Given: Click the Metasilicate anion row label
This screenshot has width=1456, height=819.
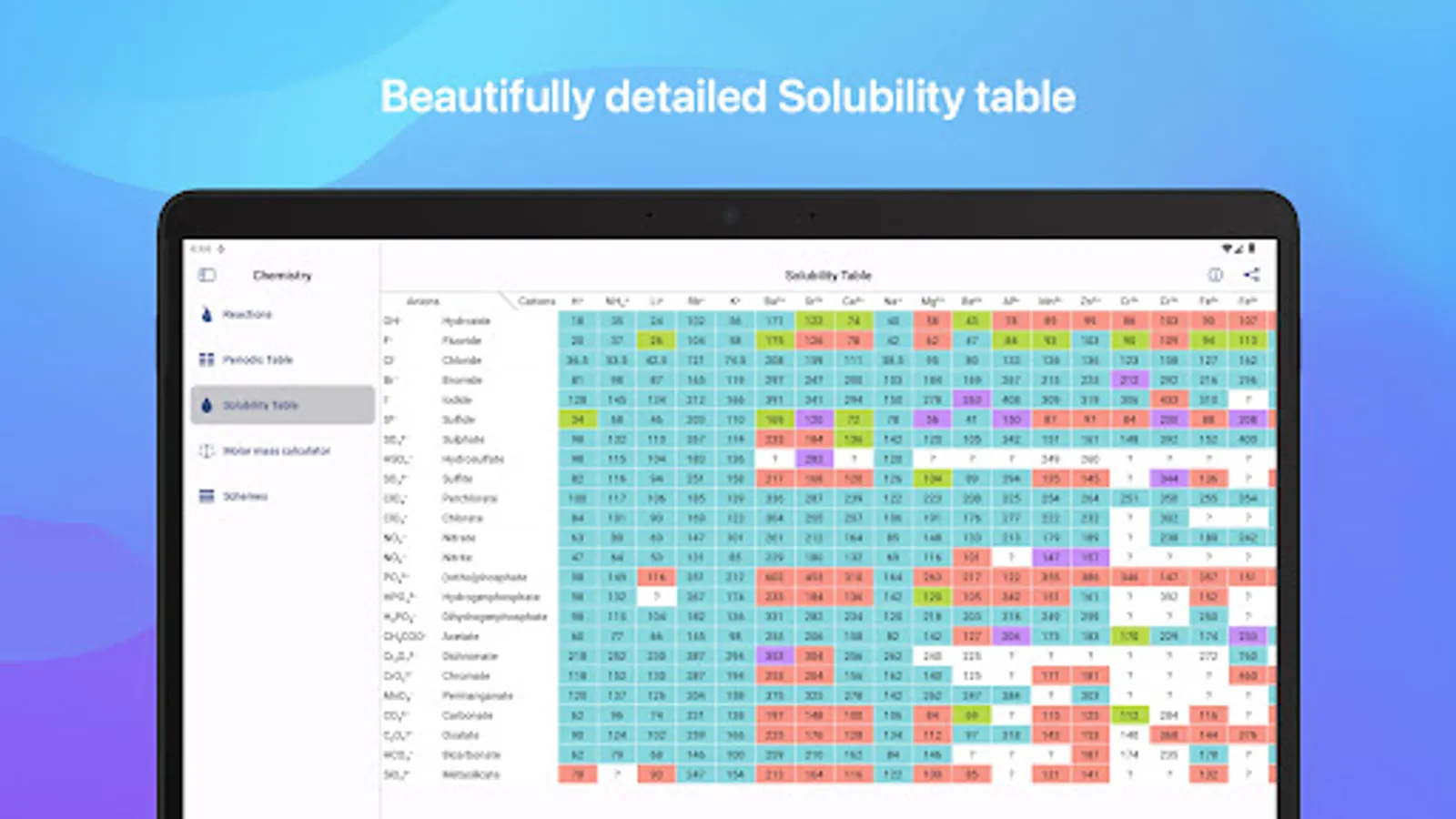Looking at the screenshot, I should (470, 775).
